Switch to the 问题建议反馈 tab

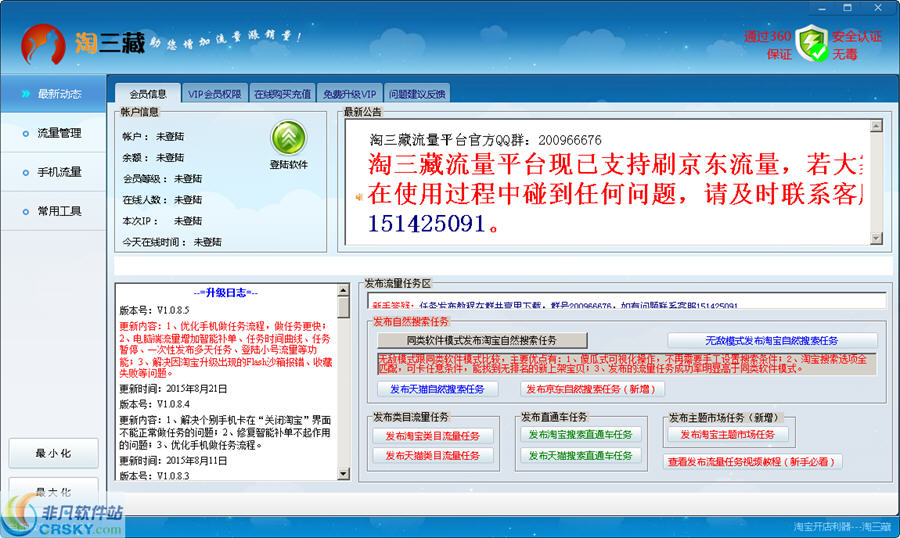pos(417,94)
